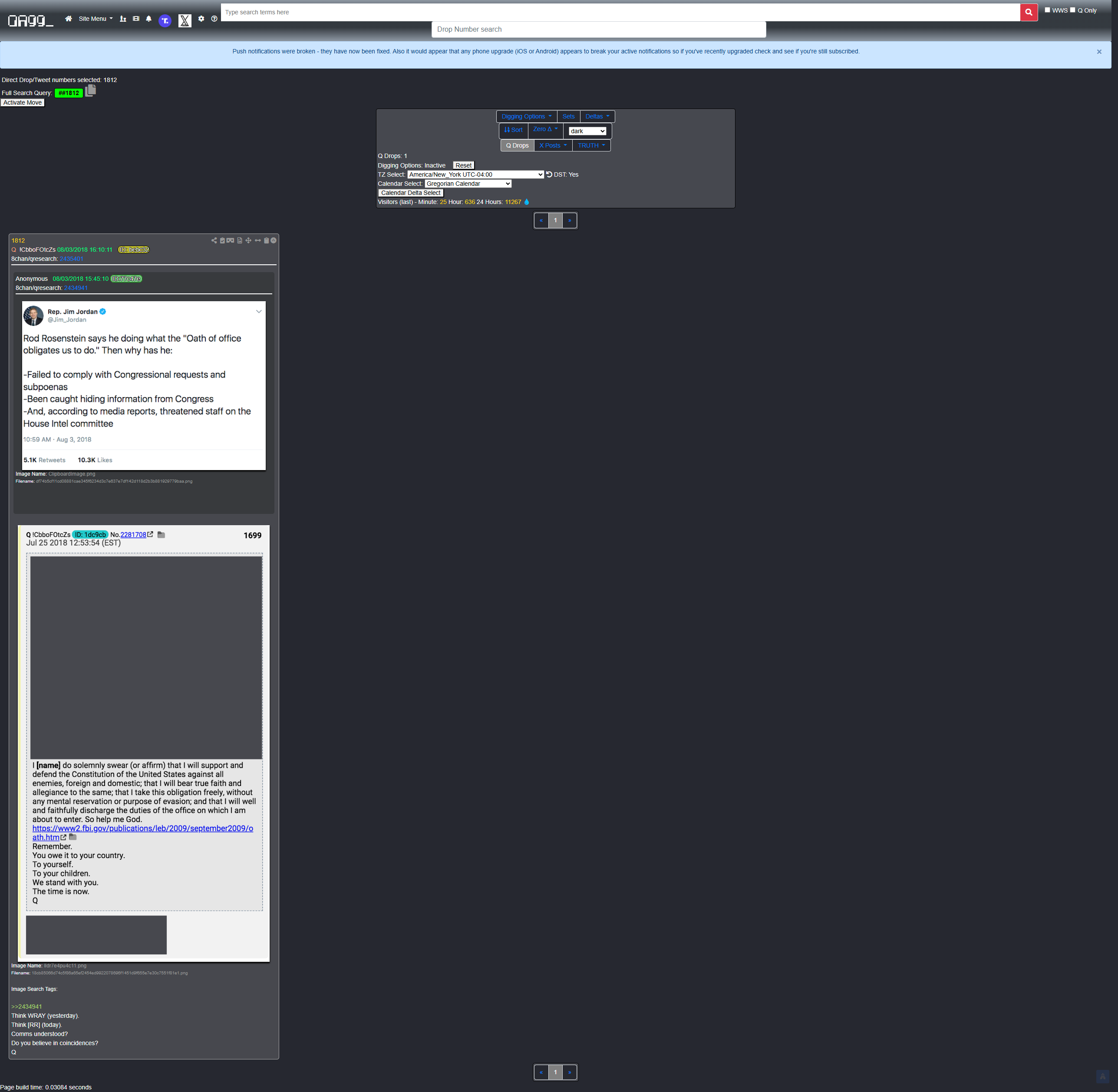The height and width of the screenshot is (1092, 1118).
Task: Click the cyan ID 1dc9cb badge
Action: [90, 535]
